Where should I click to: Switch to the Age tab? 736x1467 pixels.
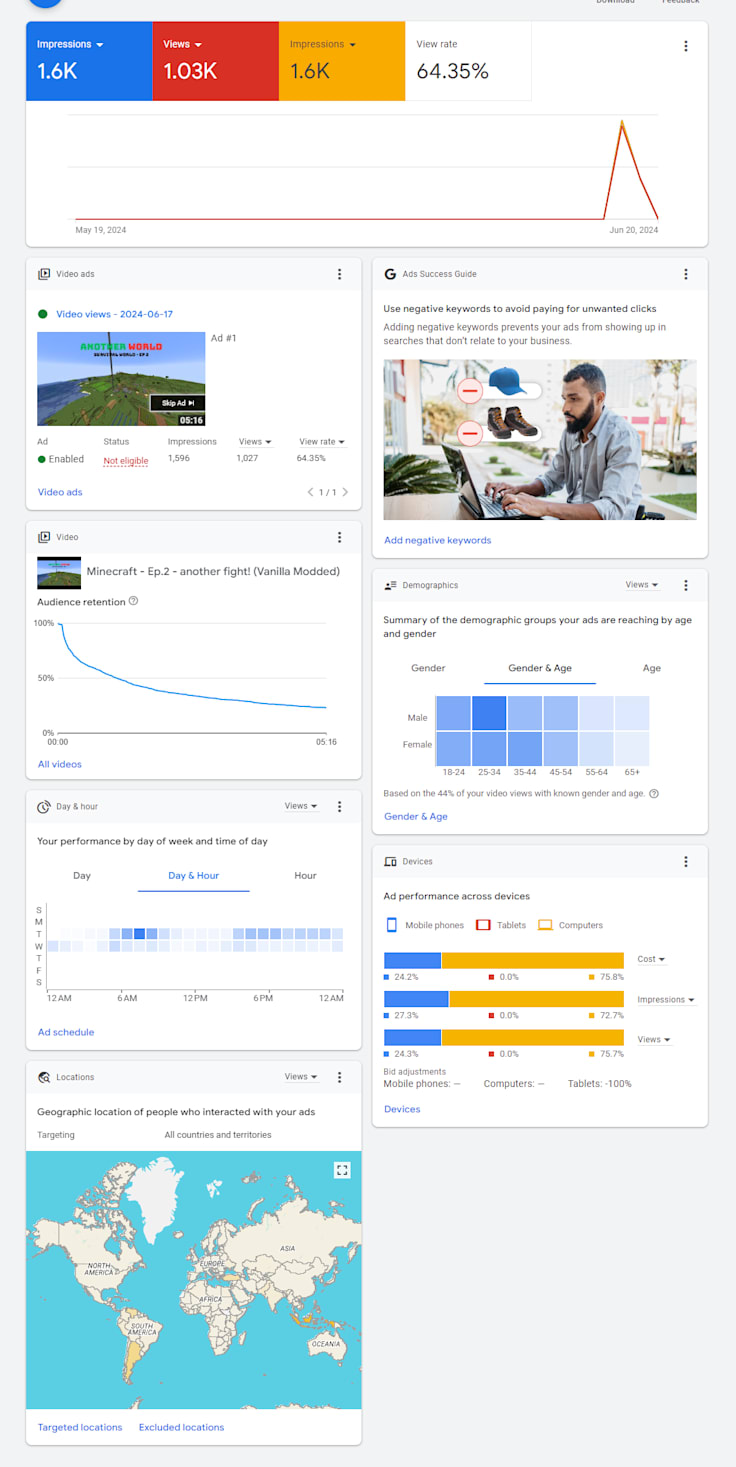(652, 668)
